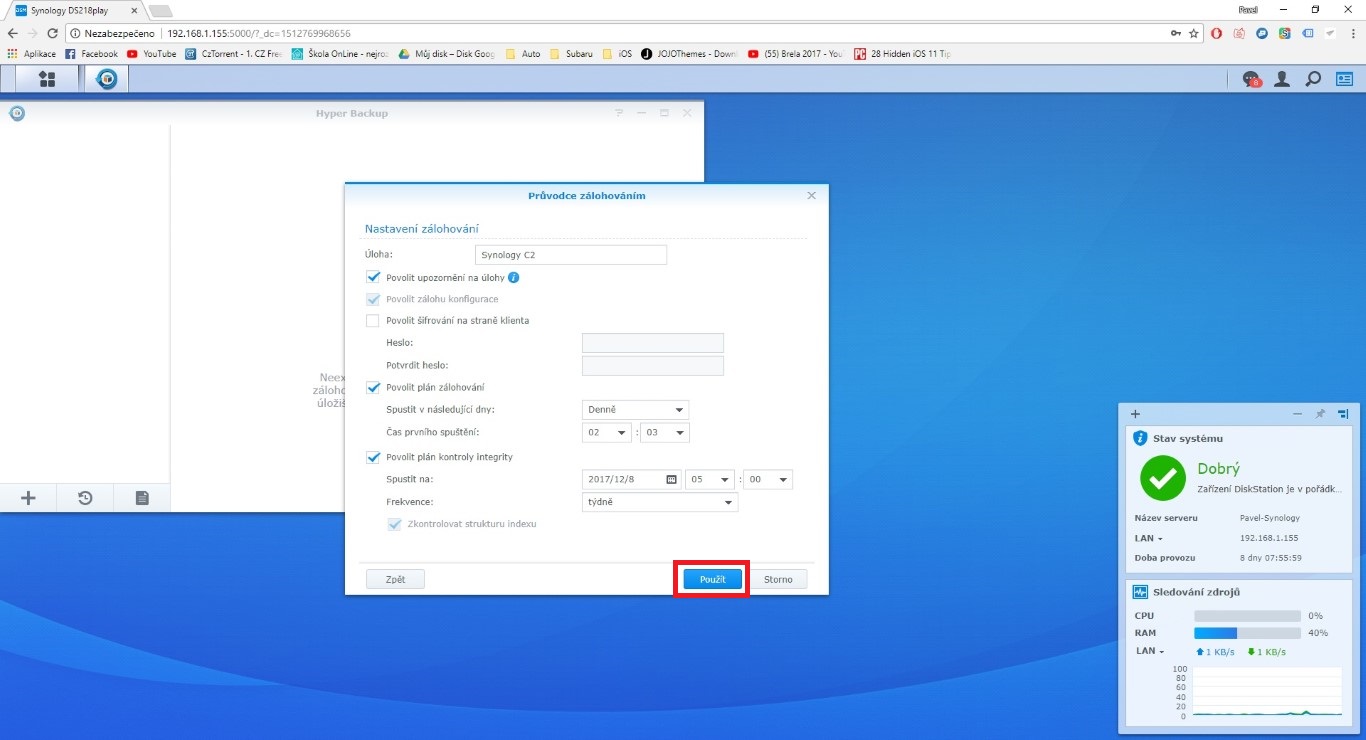The width and height of the screenshot is (1366, 740).
Task: Click the Zpět button
Action: (395, 579)
